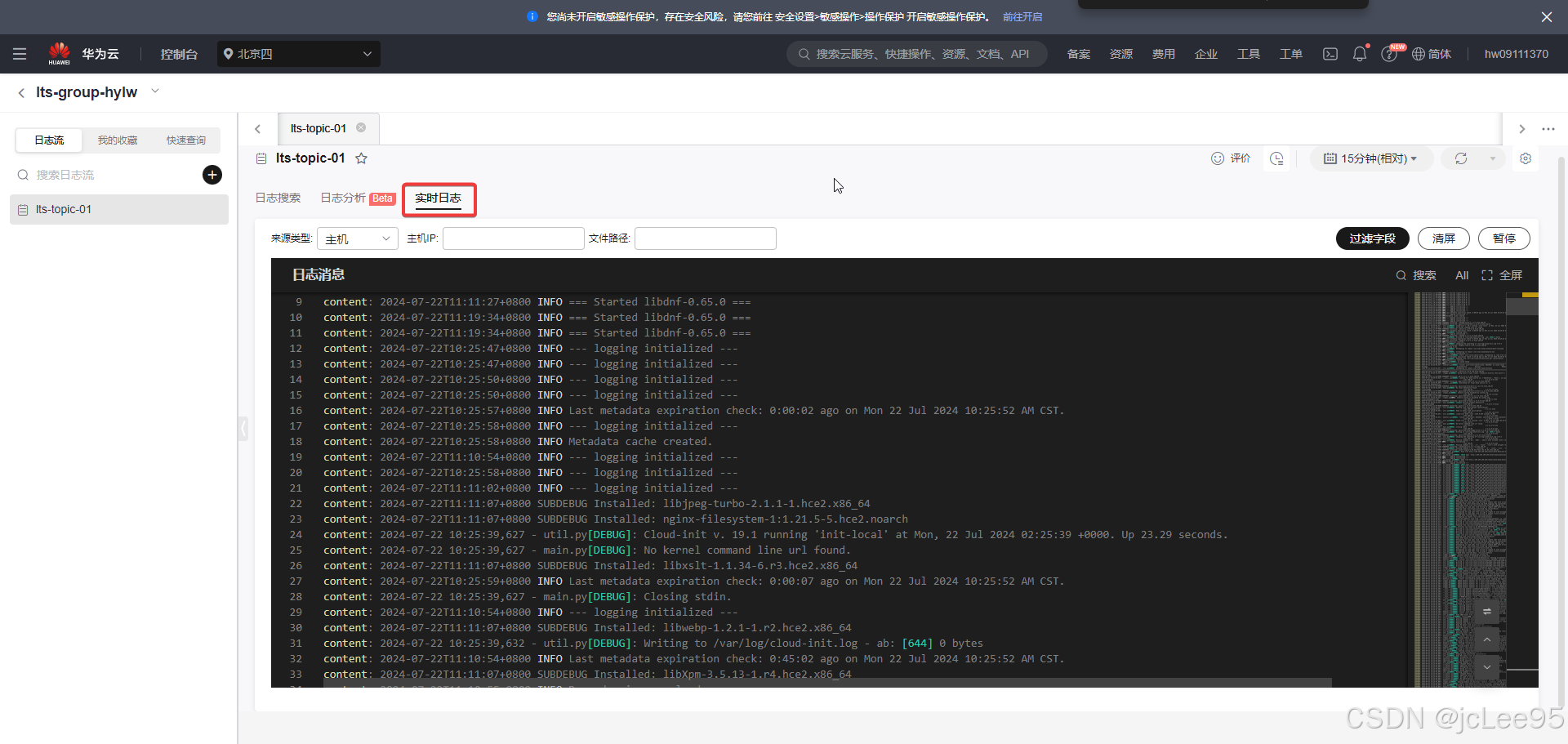Open the query history clock icon
This screenshot has height=744, width=1568.
1277,158
